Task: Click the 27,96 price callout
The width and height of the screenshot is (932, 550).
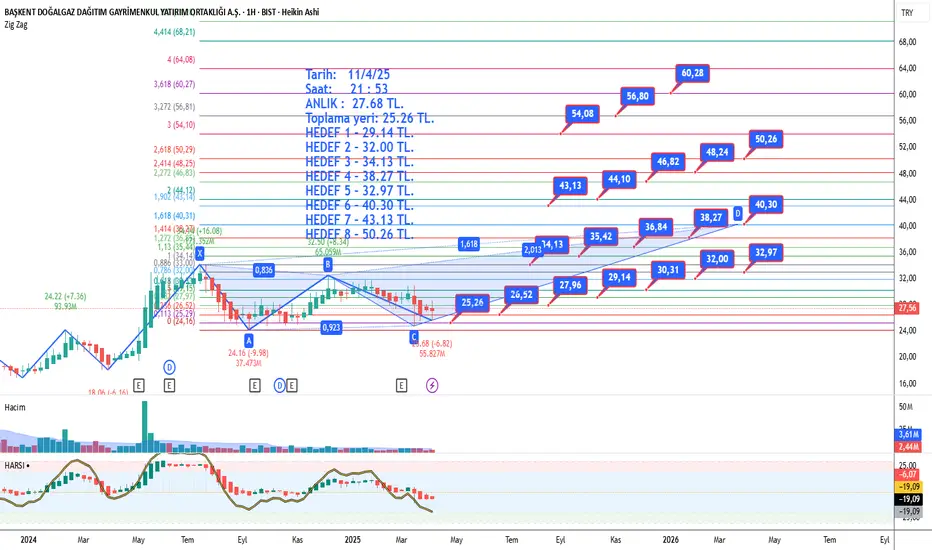Action: (571, 285)
